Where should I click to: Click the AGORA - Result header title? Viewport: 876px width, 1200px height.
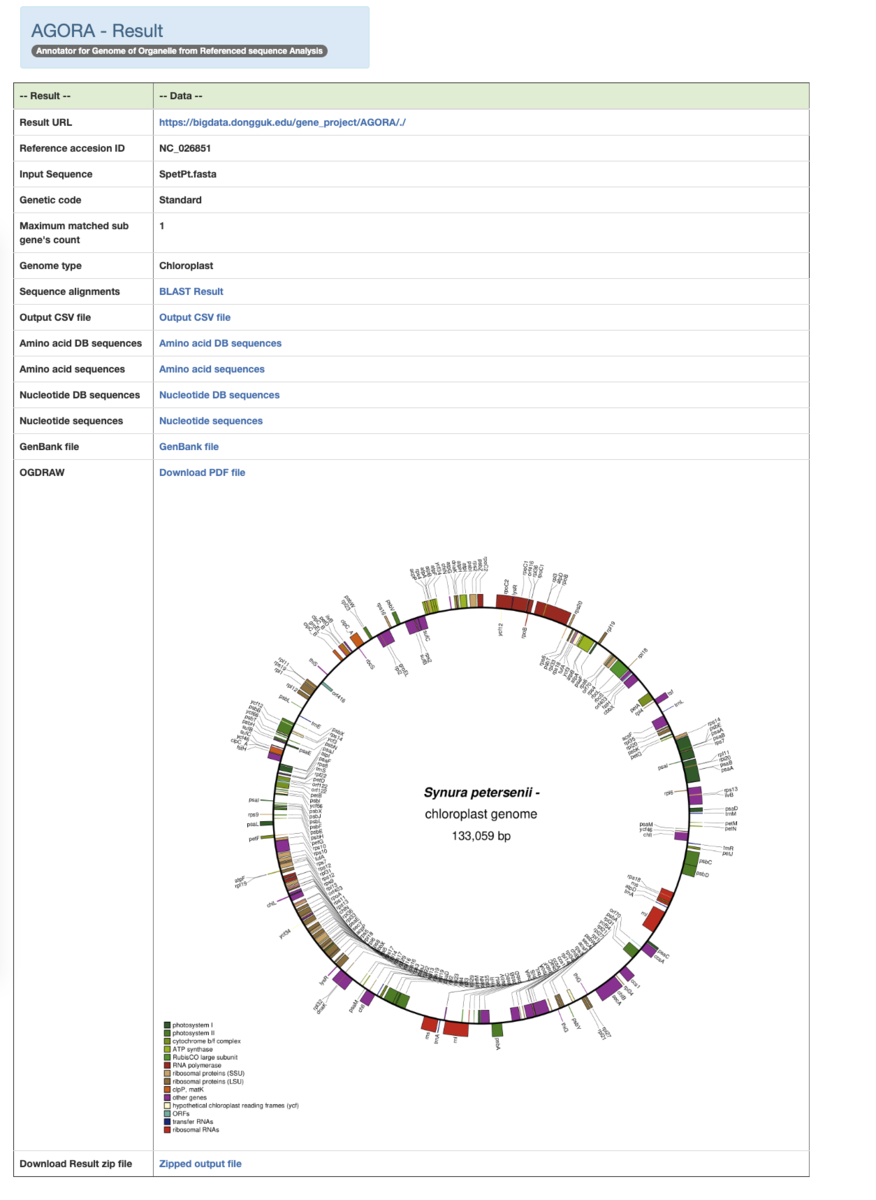(97, 31)
